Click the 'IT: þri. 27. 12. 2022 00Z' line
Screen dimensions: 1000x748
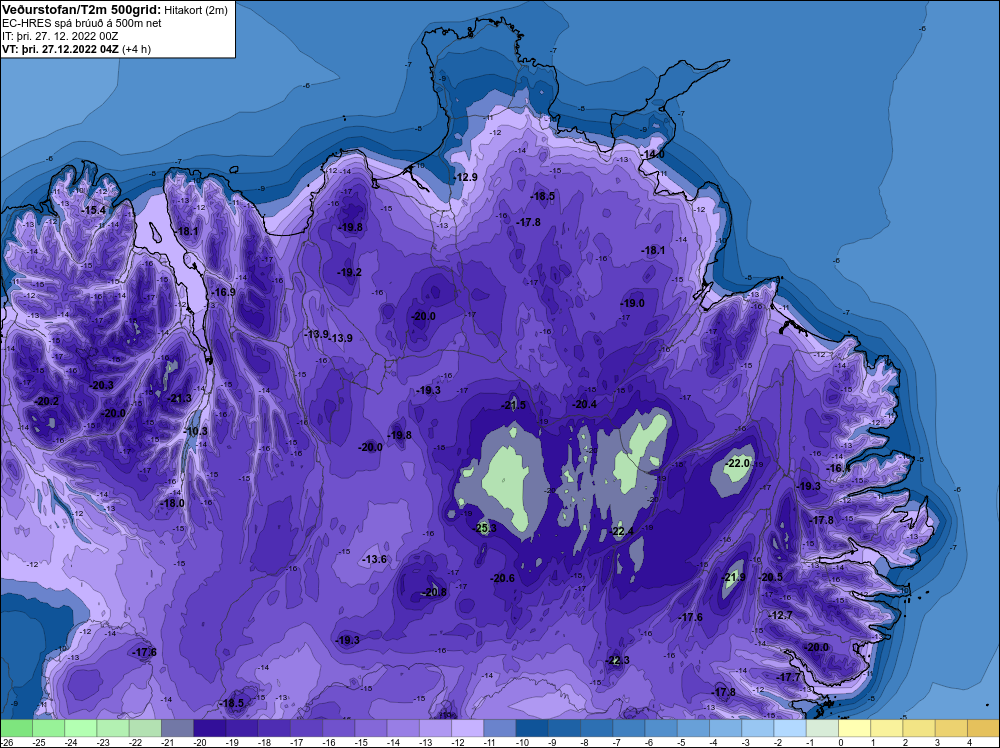tap(60, 36)
